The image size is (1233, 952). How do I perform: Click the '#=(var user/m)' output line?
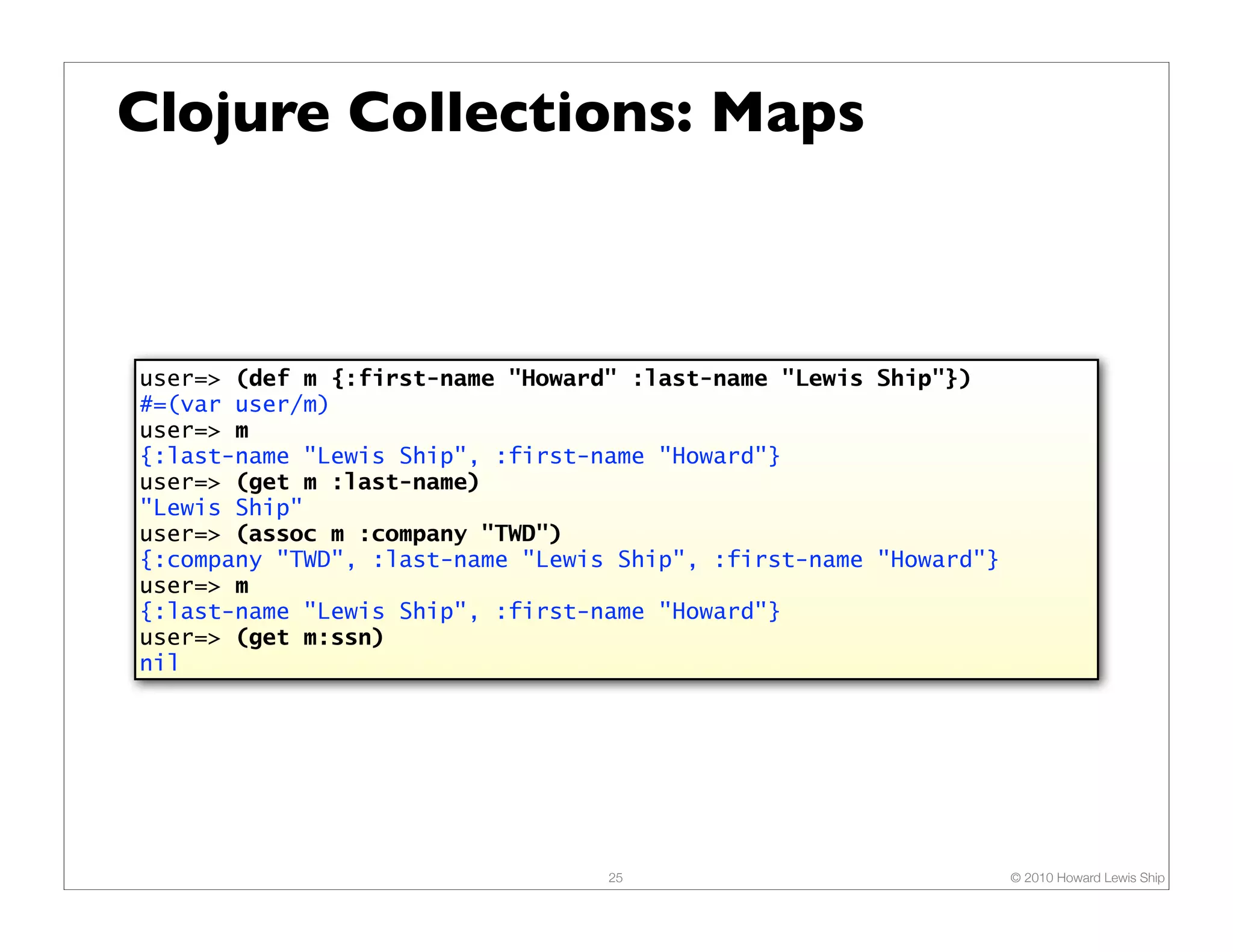[234, 404]
